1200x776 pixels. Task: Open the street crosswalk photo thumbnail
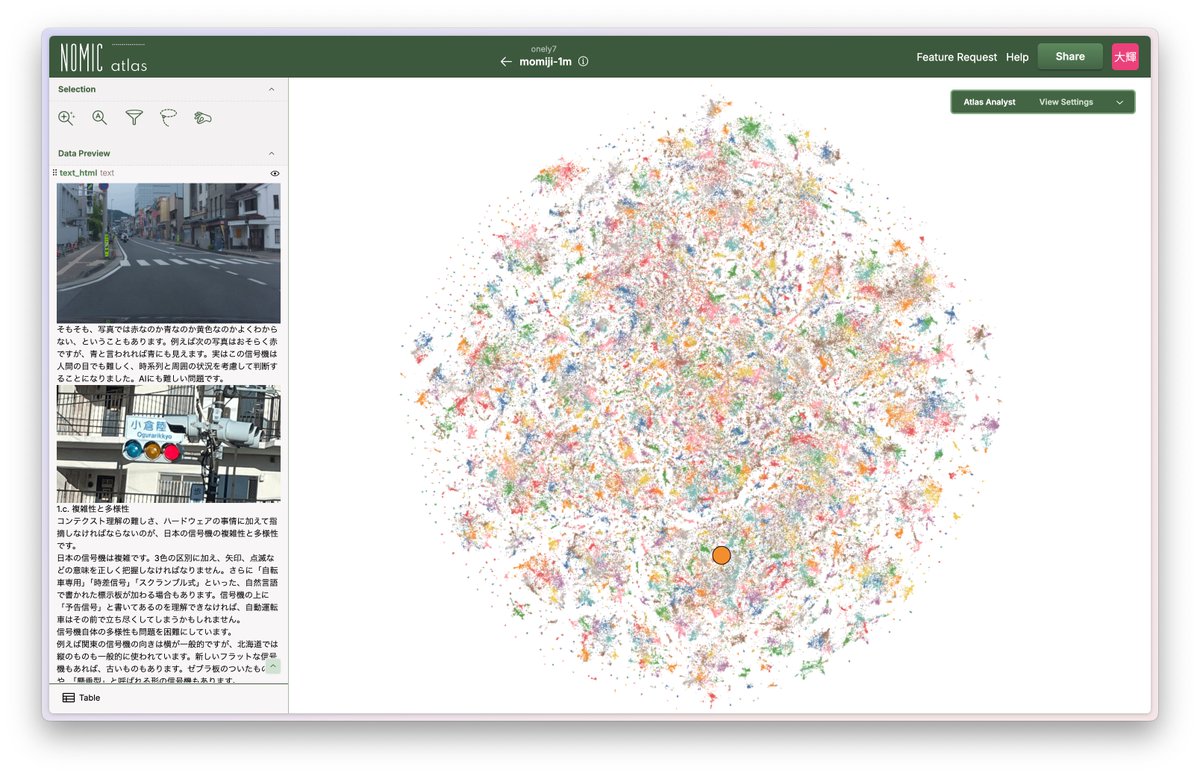coord(168,253)
